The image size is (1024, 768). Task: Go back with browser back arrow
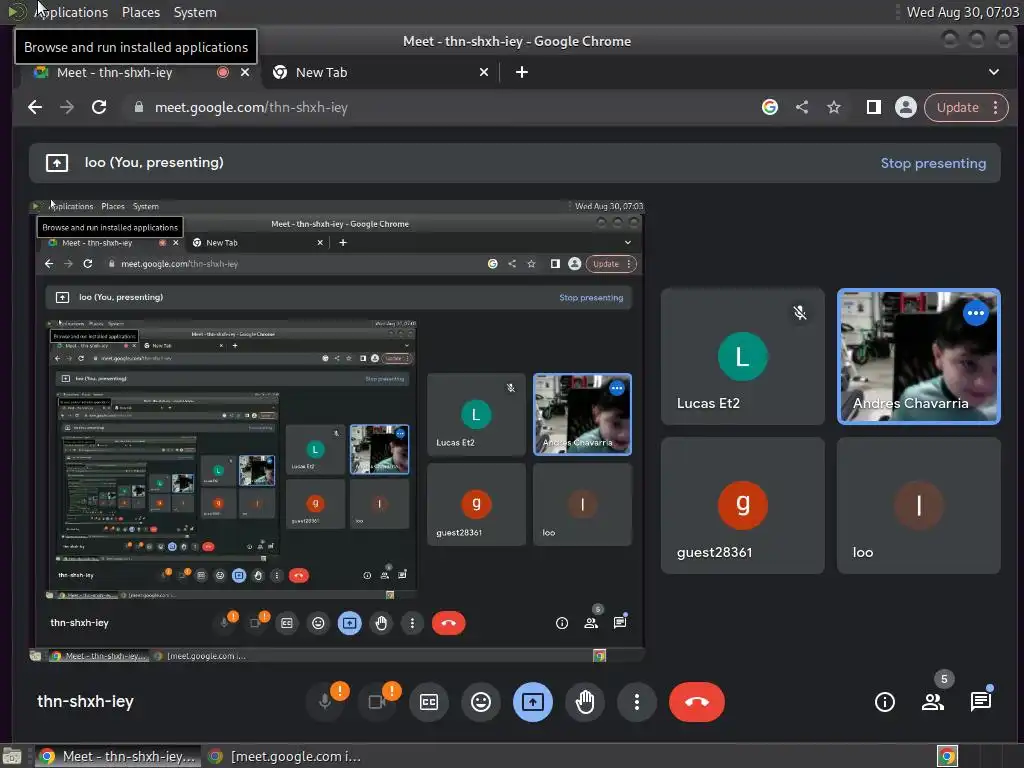pyautogui.click(x=35, y=107)
